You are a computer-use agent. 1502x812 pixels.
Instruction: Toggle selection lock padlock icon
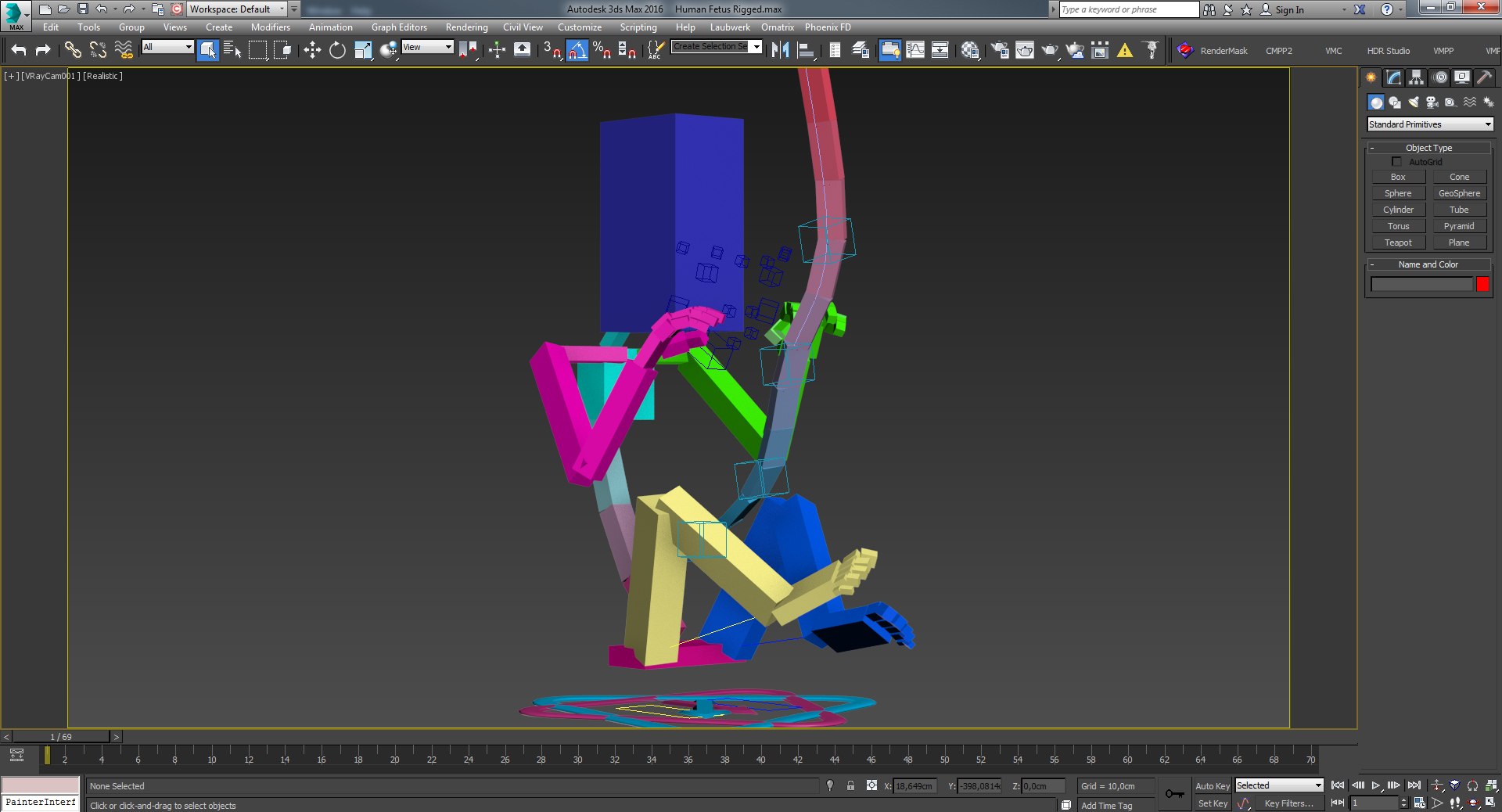point(850,785)
